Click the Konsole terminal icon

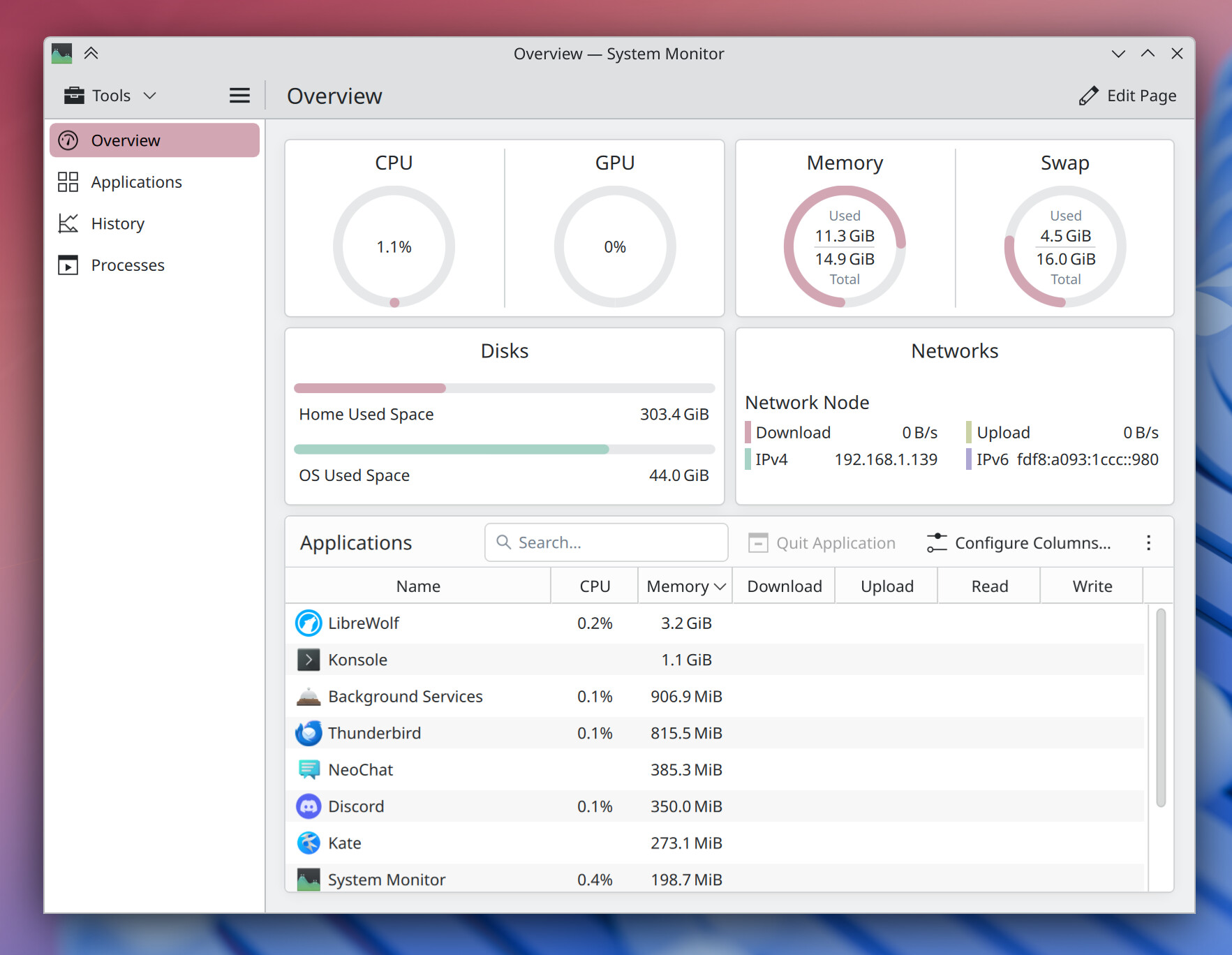(309, 660)
